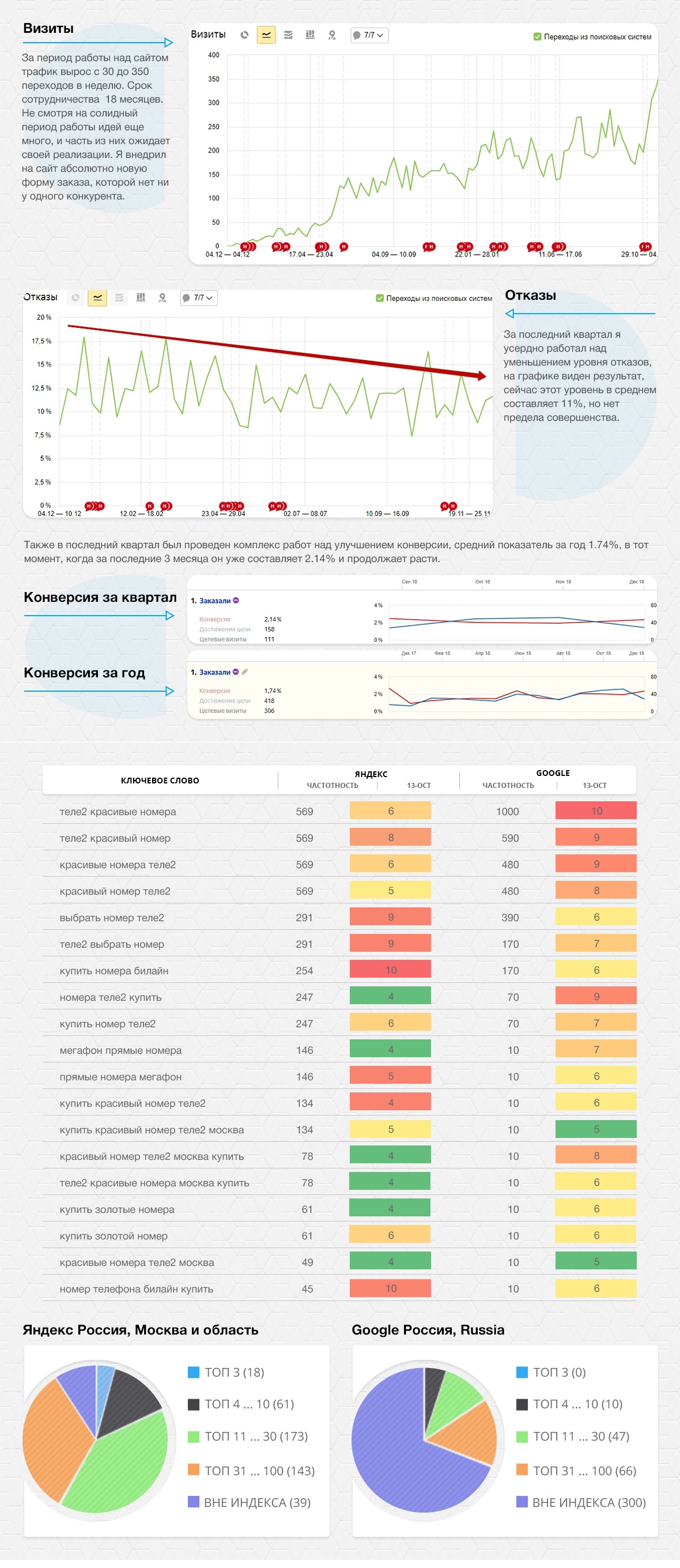Click line chart icon in Визиты toolbar
This screenshot has width=680, height=1568.
(266, 35)
